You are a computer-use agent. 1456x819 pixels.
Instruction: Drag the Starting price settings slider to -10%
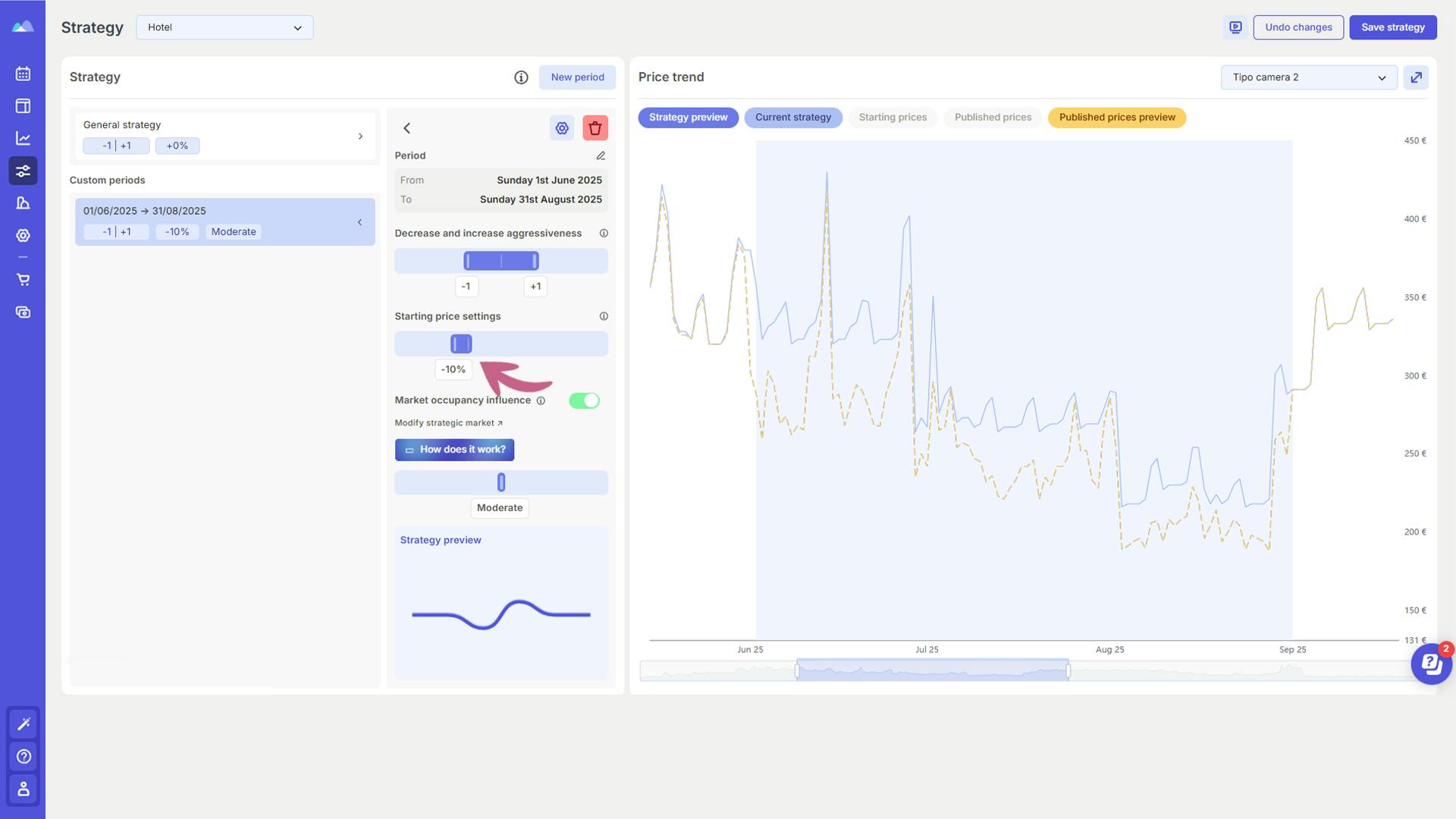(461, 343)
